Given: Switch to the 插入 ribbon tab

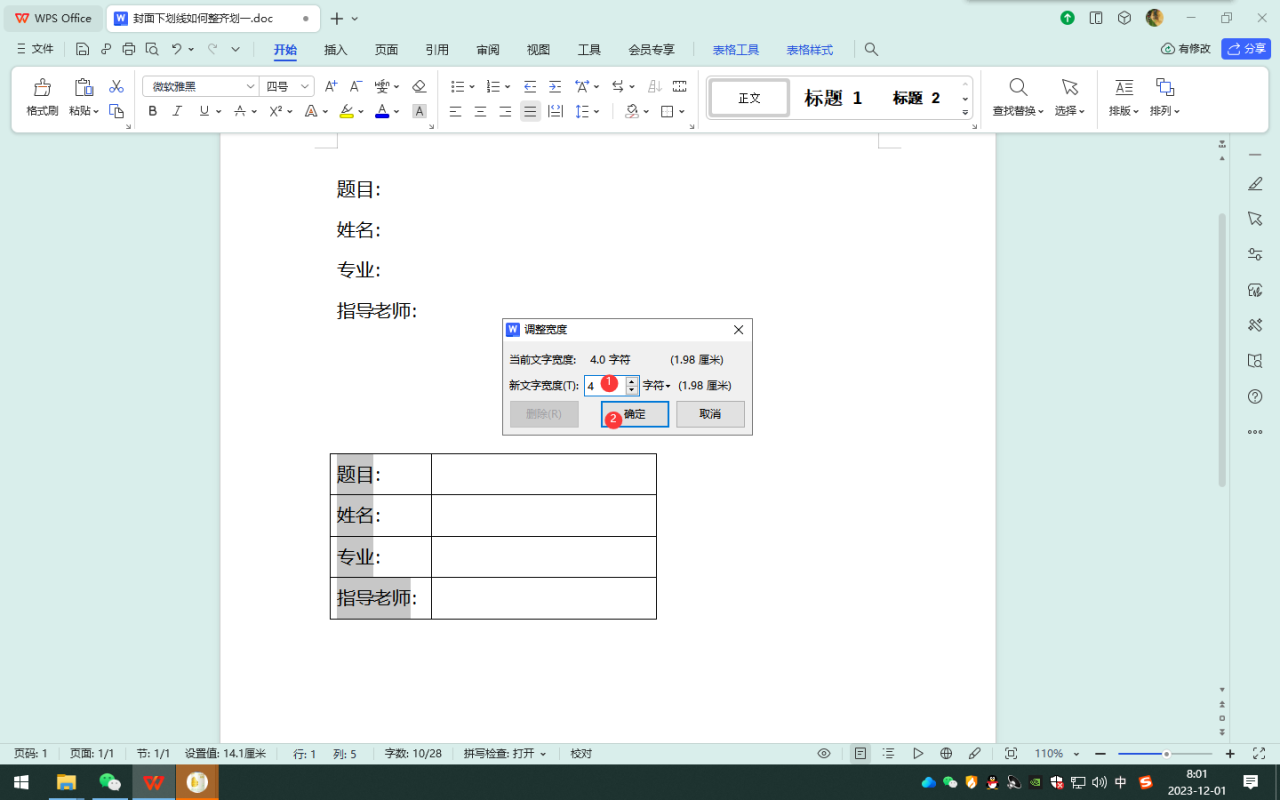Looking at the screenshot, I should [x=336, y=49].
